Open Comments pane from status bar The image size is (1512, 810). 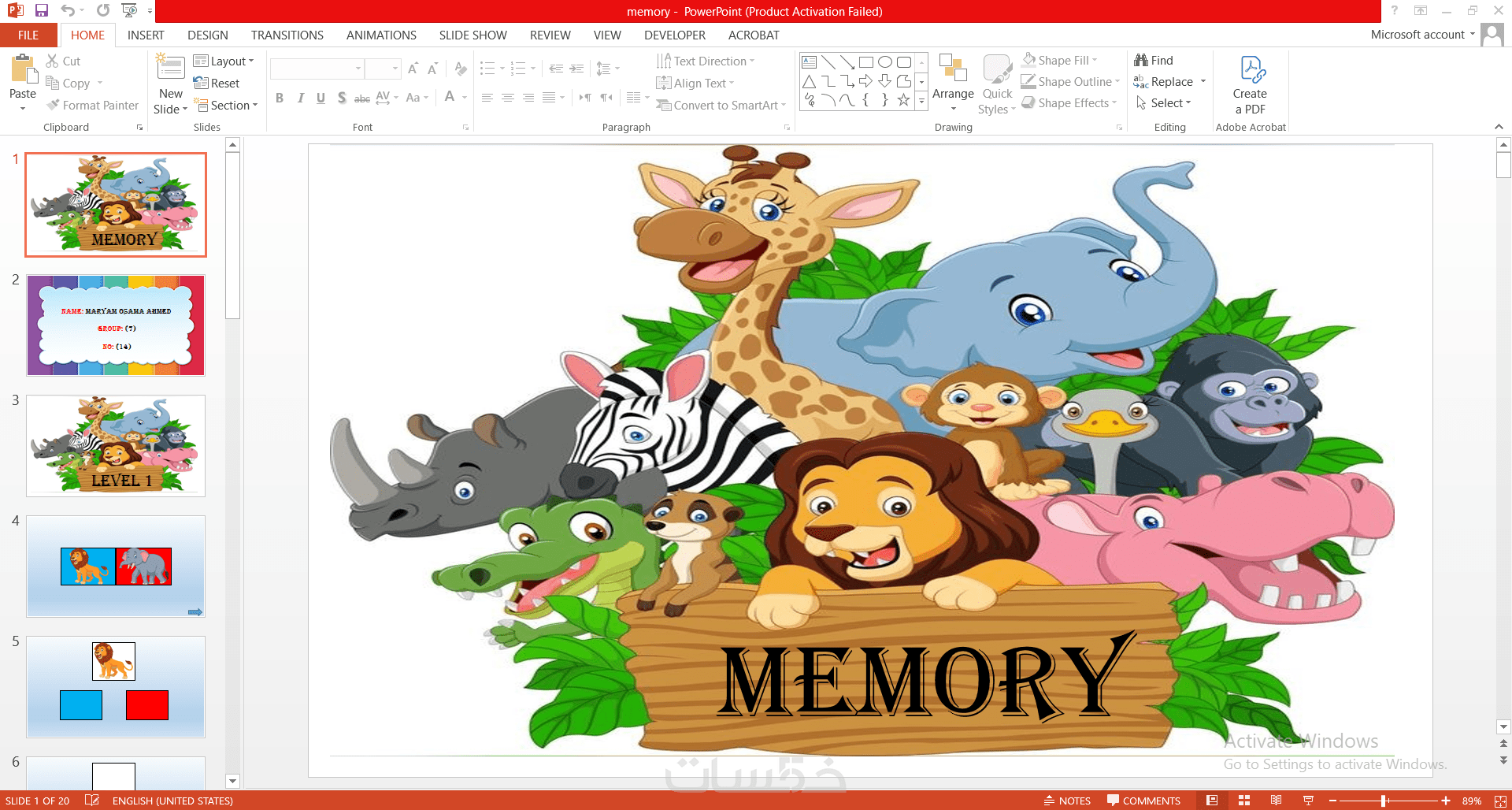tap(1143, 801)
